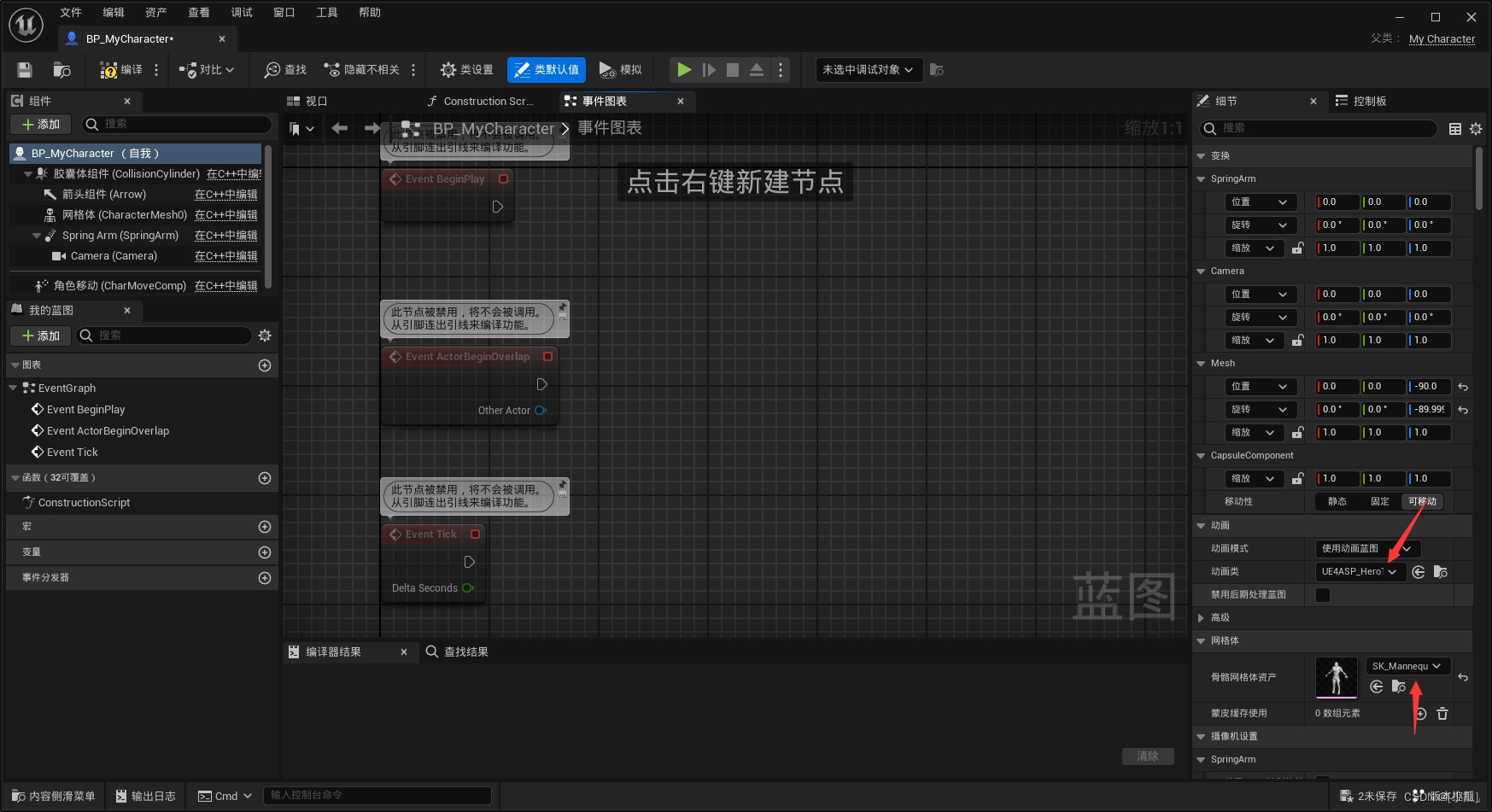1492x812 pixels.
Task: Click the green Play button
Action: point(684,70)
